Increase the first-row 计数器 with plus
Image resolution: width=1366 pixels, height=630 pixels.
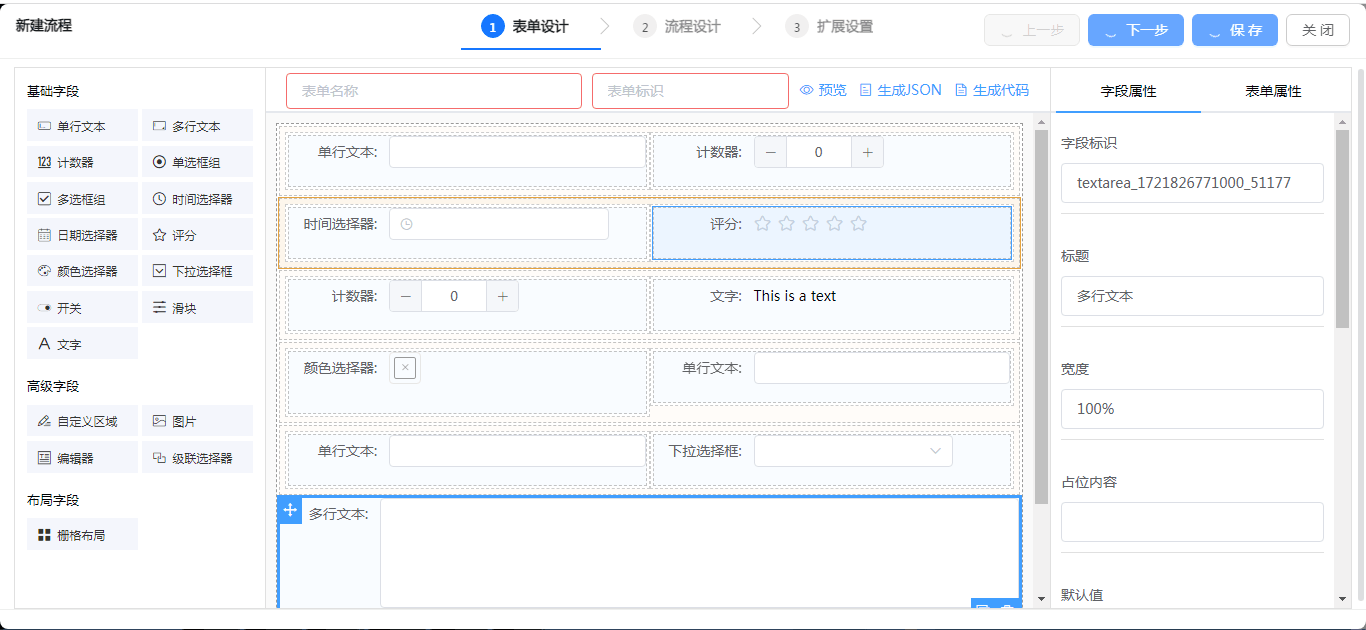point(867,152)
